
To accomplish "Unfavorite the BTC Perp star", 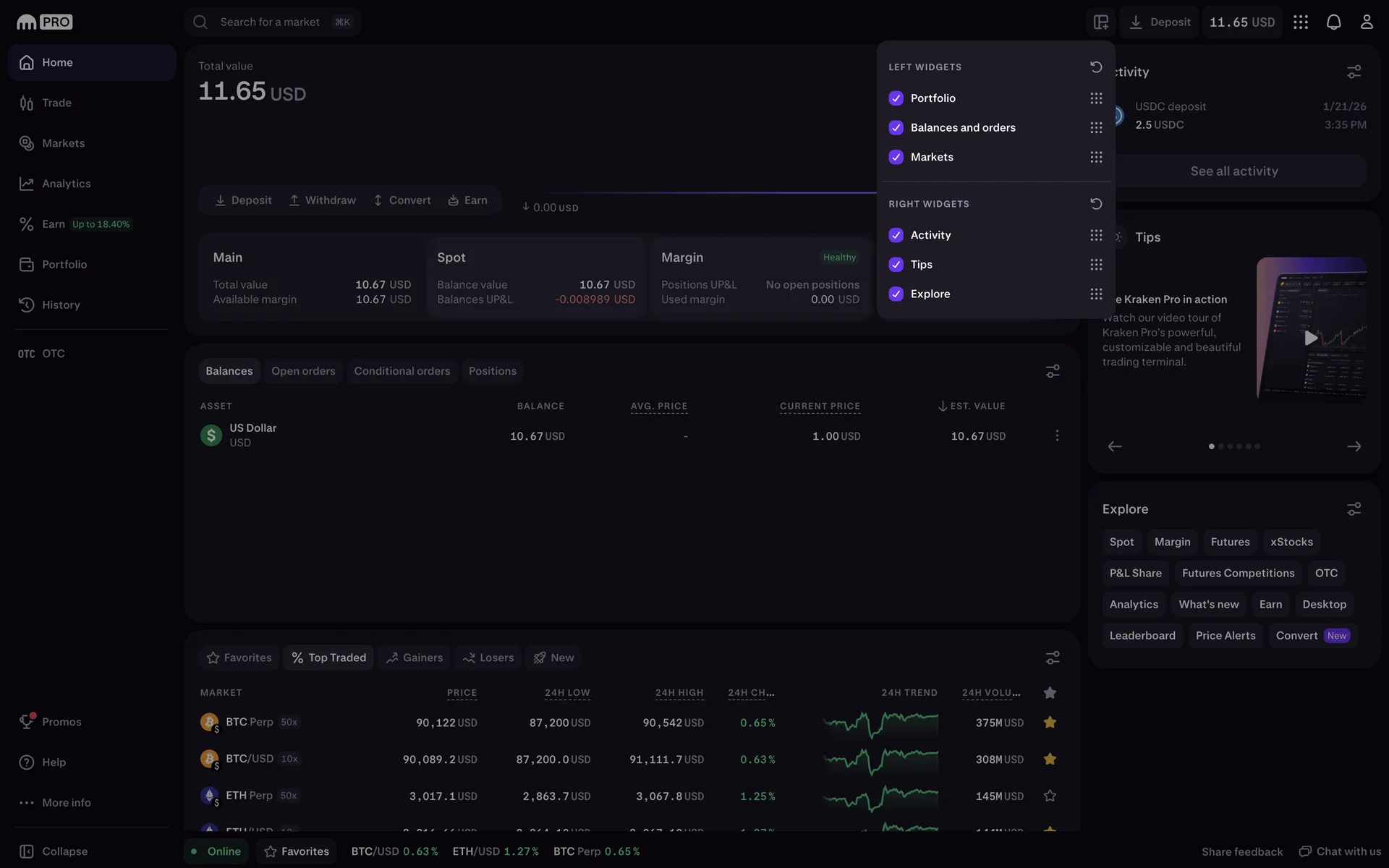I will pos(1050,722).
